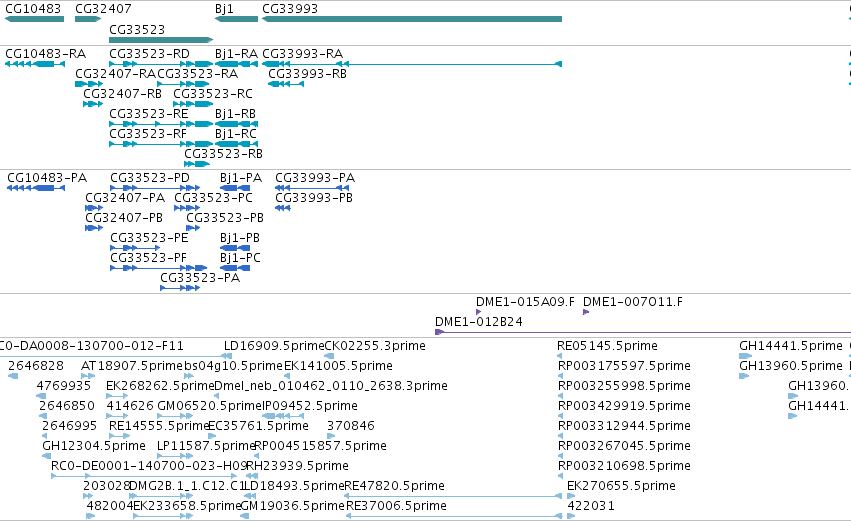
Task: Click the CG10483-PA protein label
Action: [47, 178]
